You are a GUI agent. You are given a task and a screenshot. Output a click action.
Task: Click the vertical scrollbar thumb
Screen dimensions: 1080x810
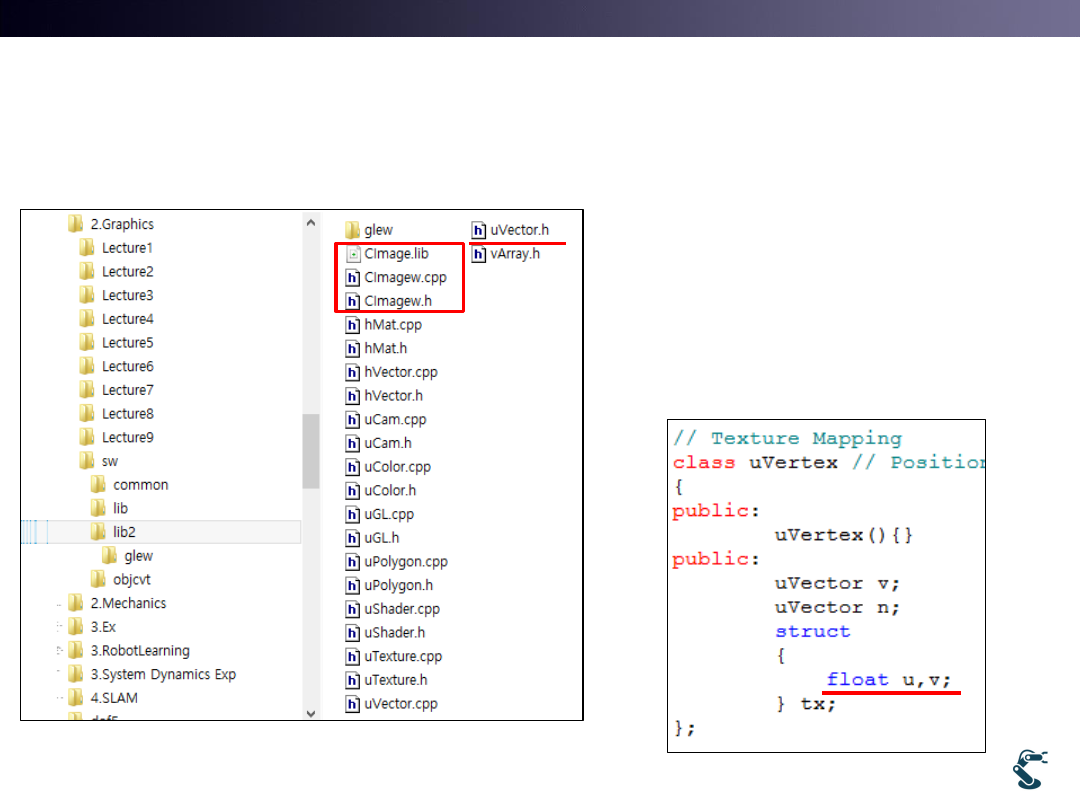pyautogui.click(x=310, y=450)
